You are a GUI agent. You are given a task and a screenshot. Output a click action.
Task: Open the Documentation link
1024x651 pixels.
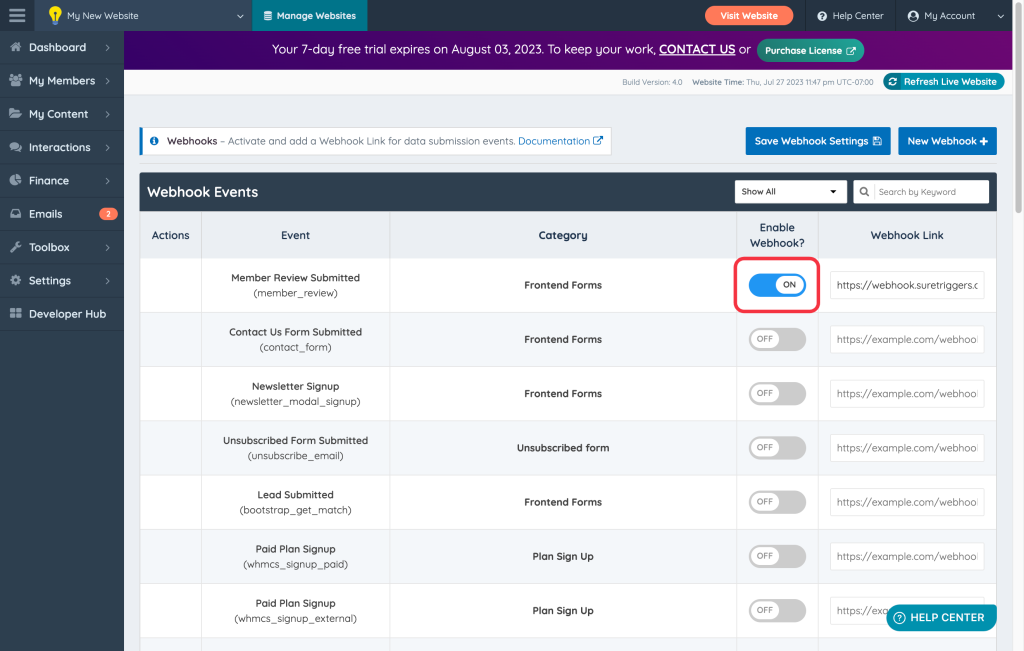tap(559, 141)
